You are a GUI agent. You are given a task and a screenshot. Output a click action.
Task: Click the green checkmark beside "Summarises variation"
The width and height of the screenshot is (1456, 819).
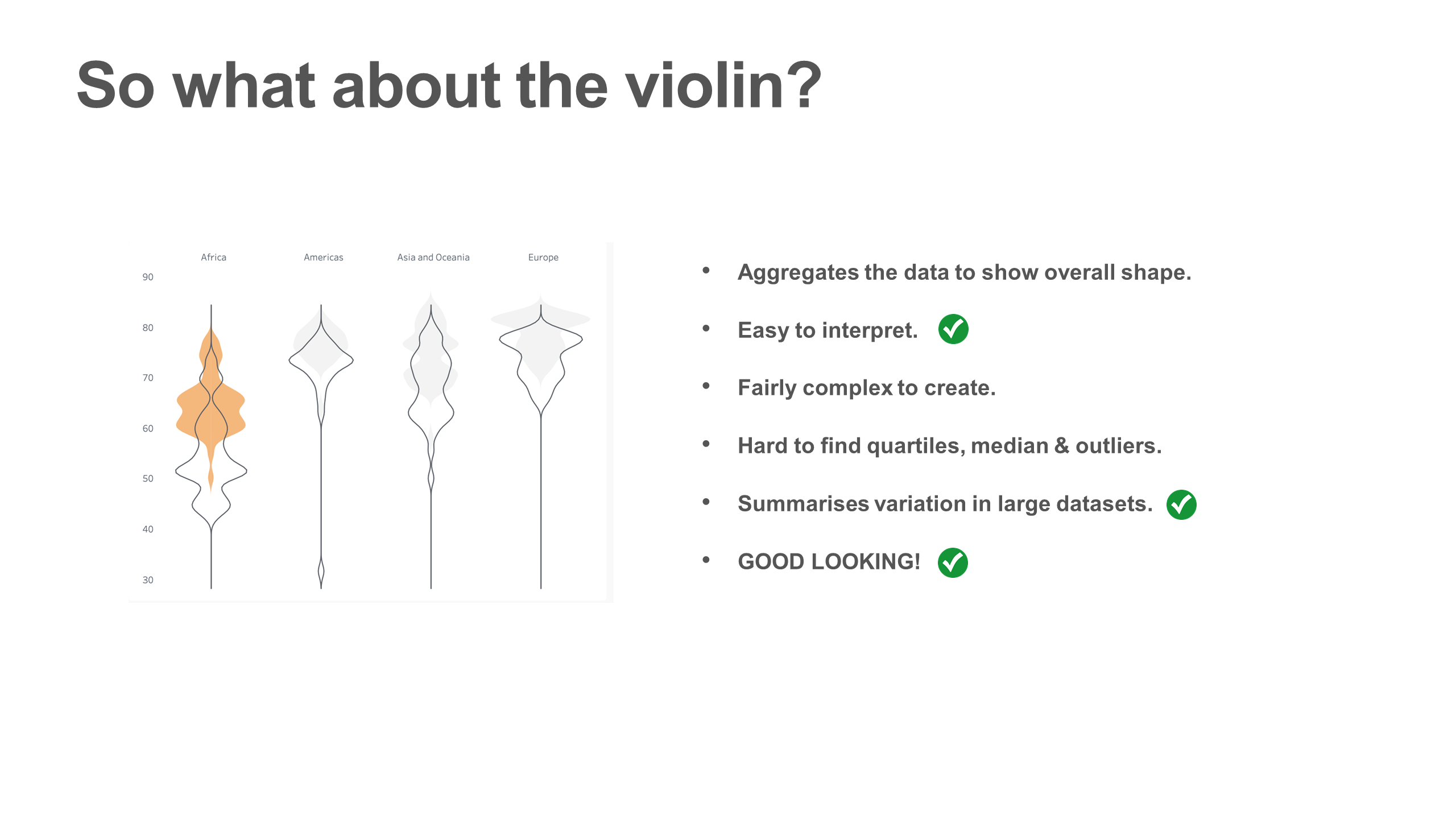1181,504
